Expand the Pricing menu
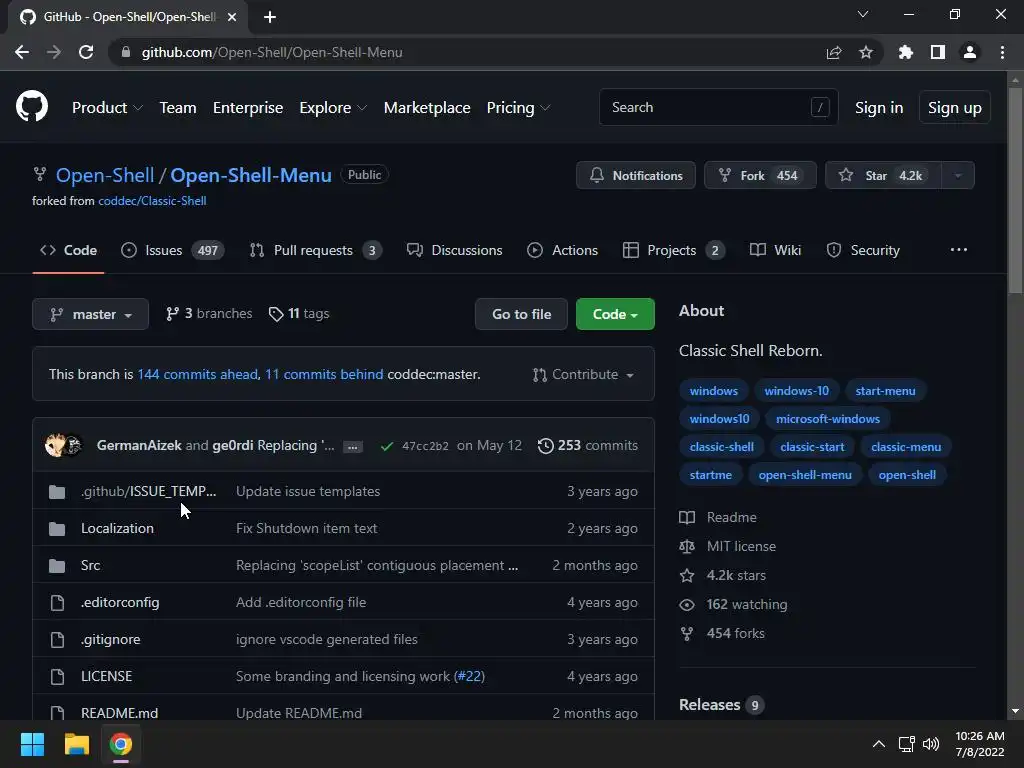 click(518, 108)
